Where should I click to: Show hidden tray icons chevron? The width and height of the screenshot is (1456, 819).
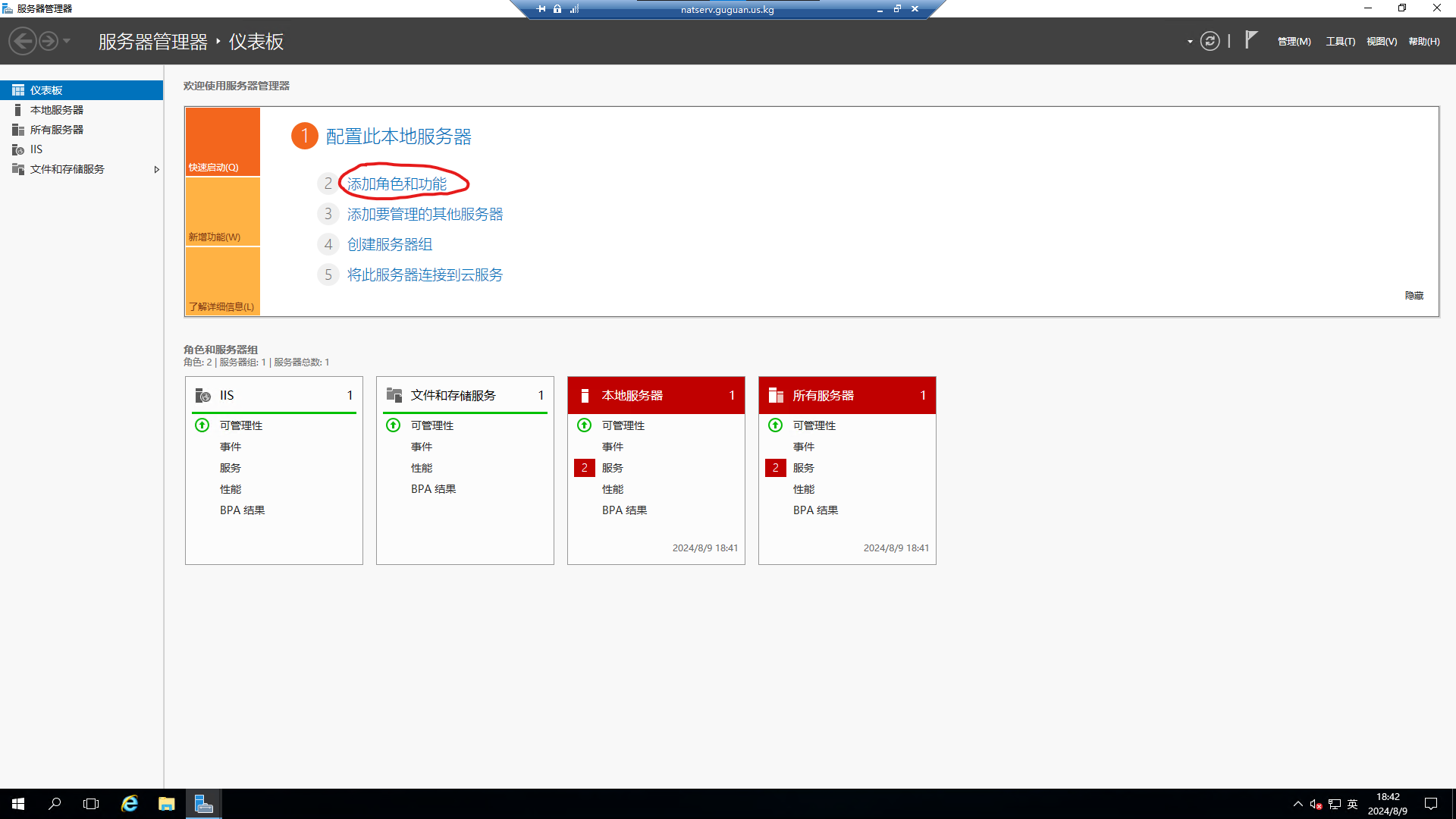1298,804
